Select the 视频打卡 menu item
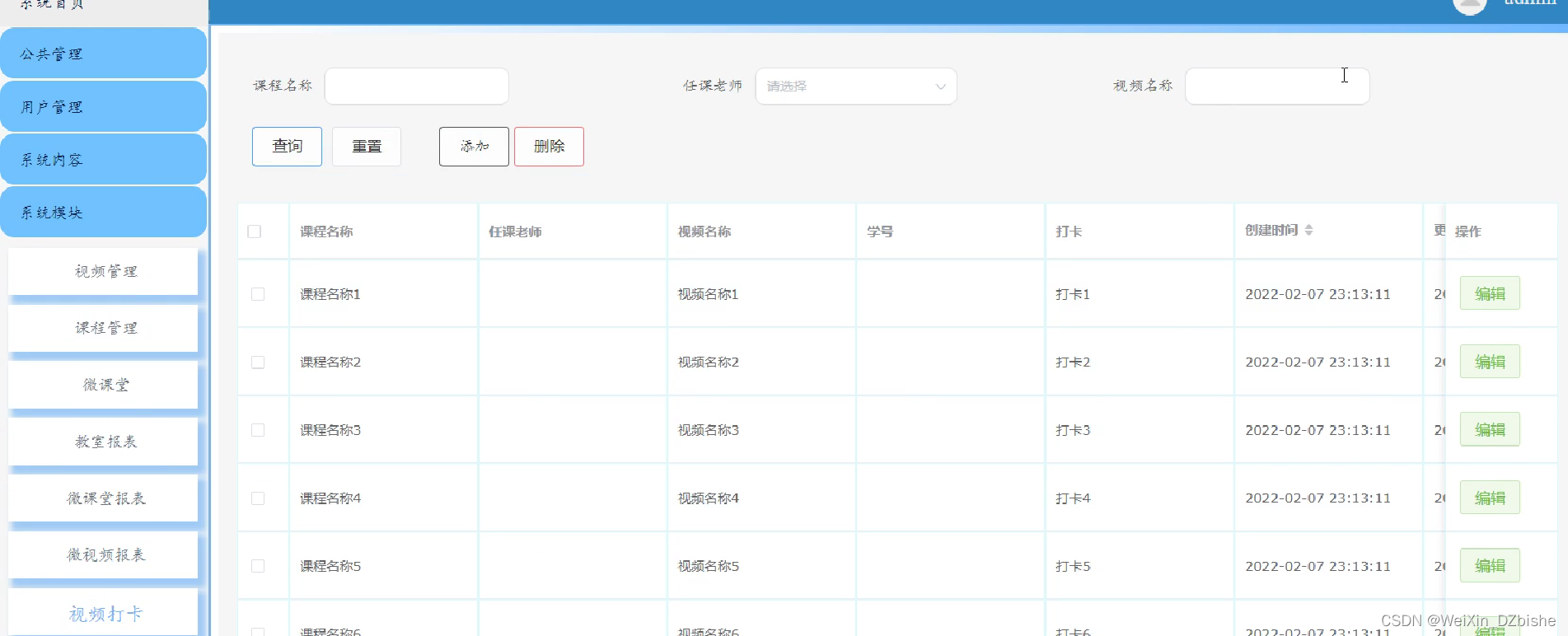 (103, 613)
